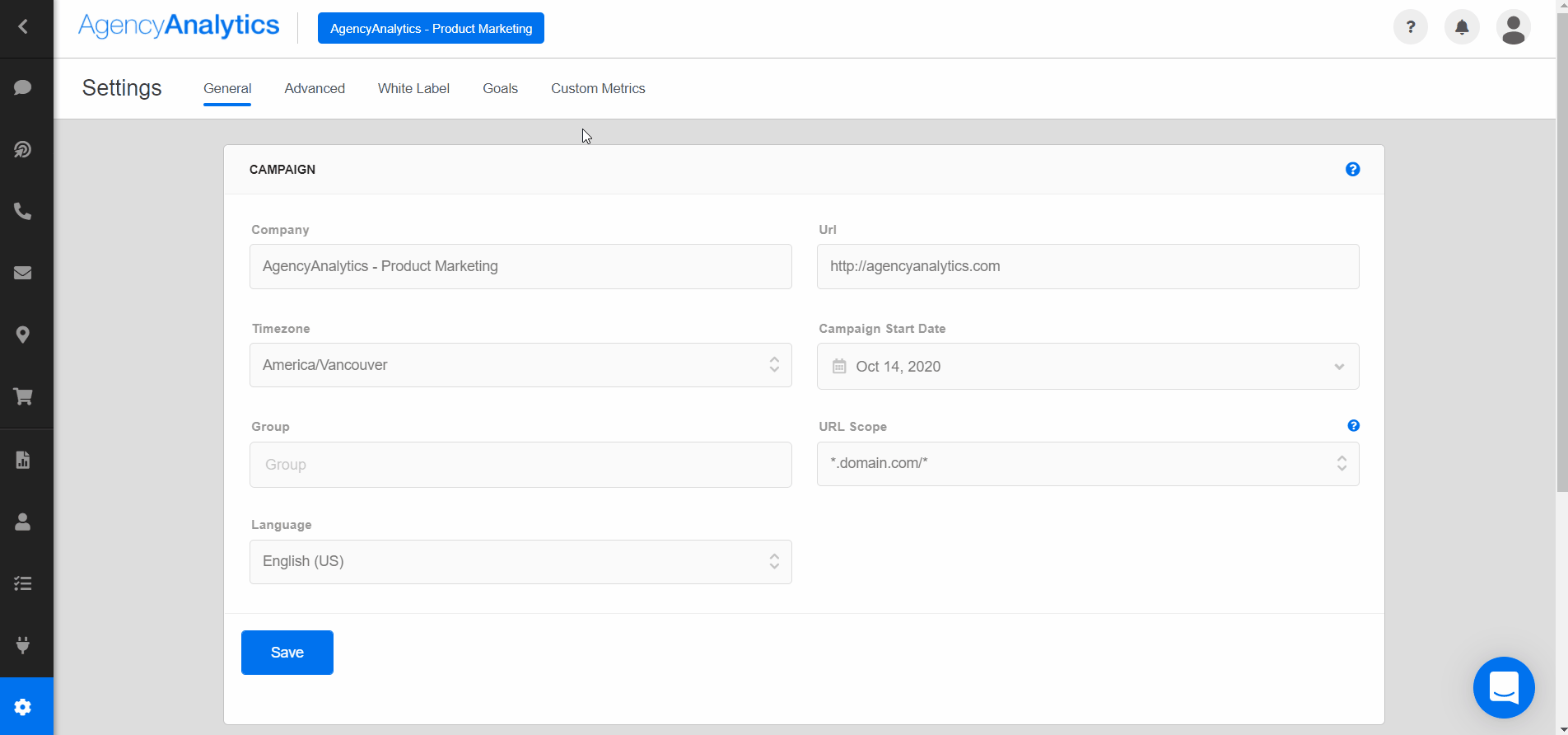Open the reports document icon
The image size is (1568, 735).
(x=23, y=460)
